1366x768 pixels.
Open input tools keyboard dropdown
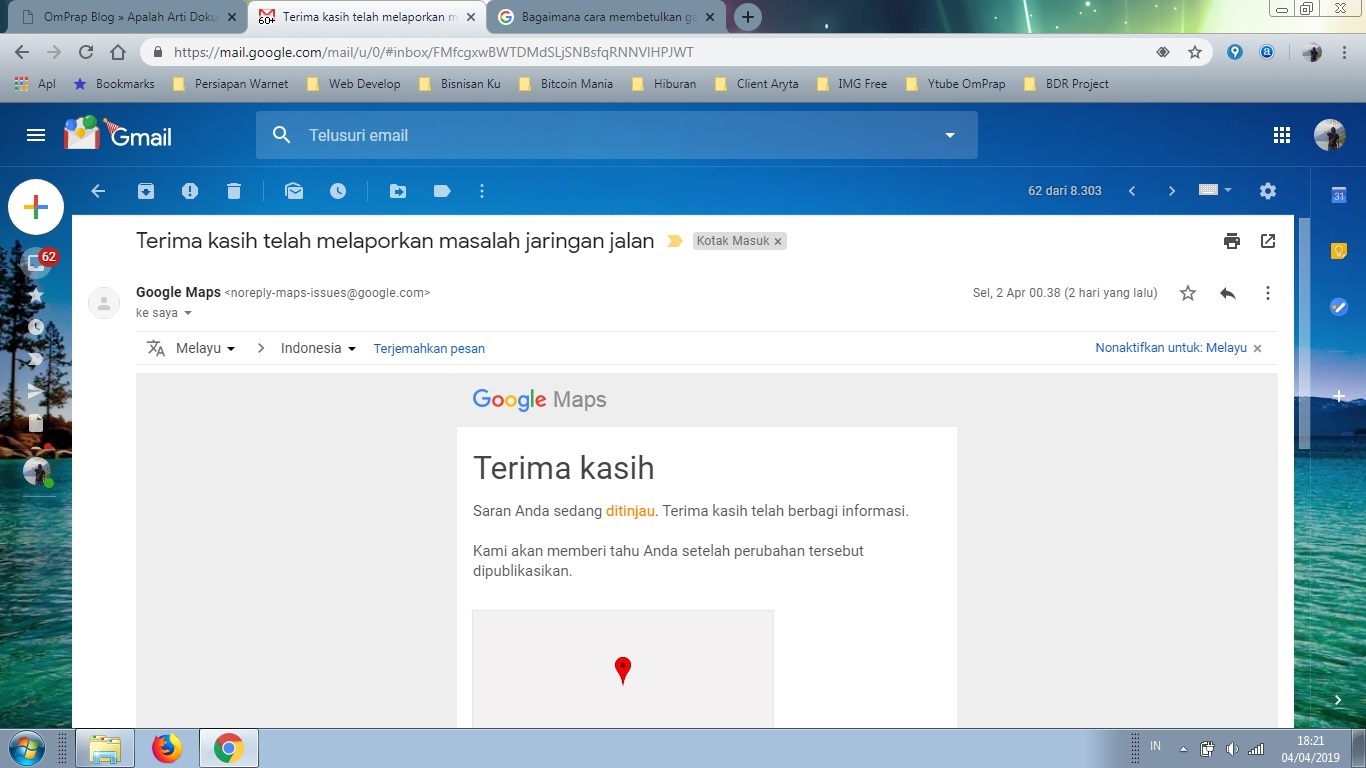pos(1215,190)
